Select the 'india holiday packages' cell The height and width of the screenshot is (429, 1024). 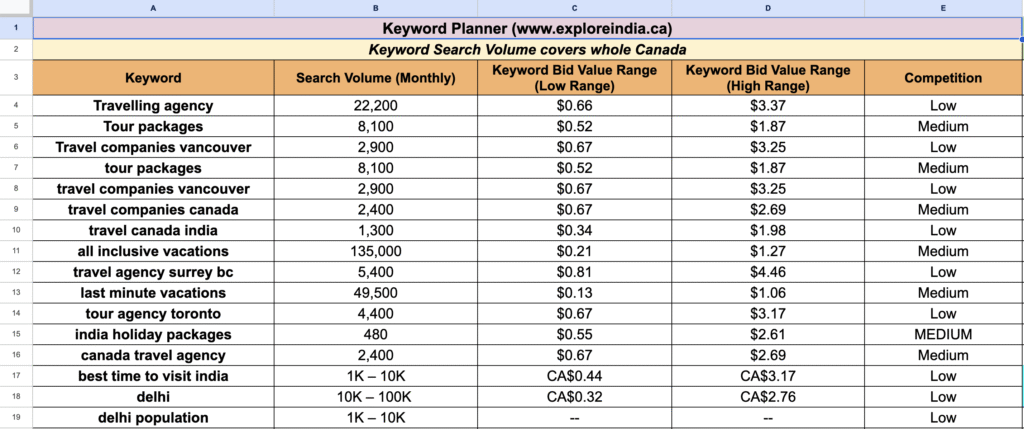(x=153, y=334)
